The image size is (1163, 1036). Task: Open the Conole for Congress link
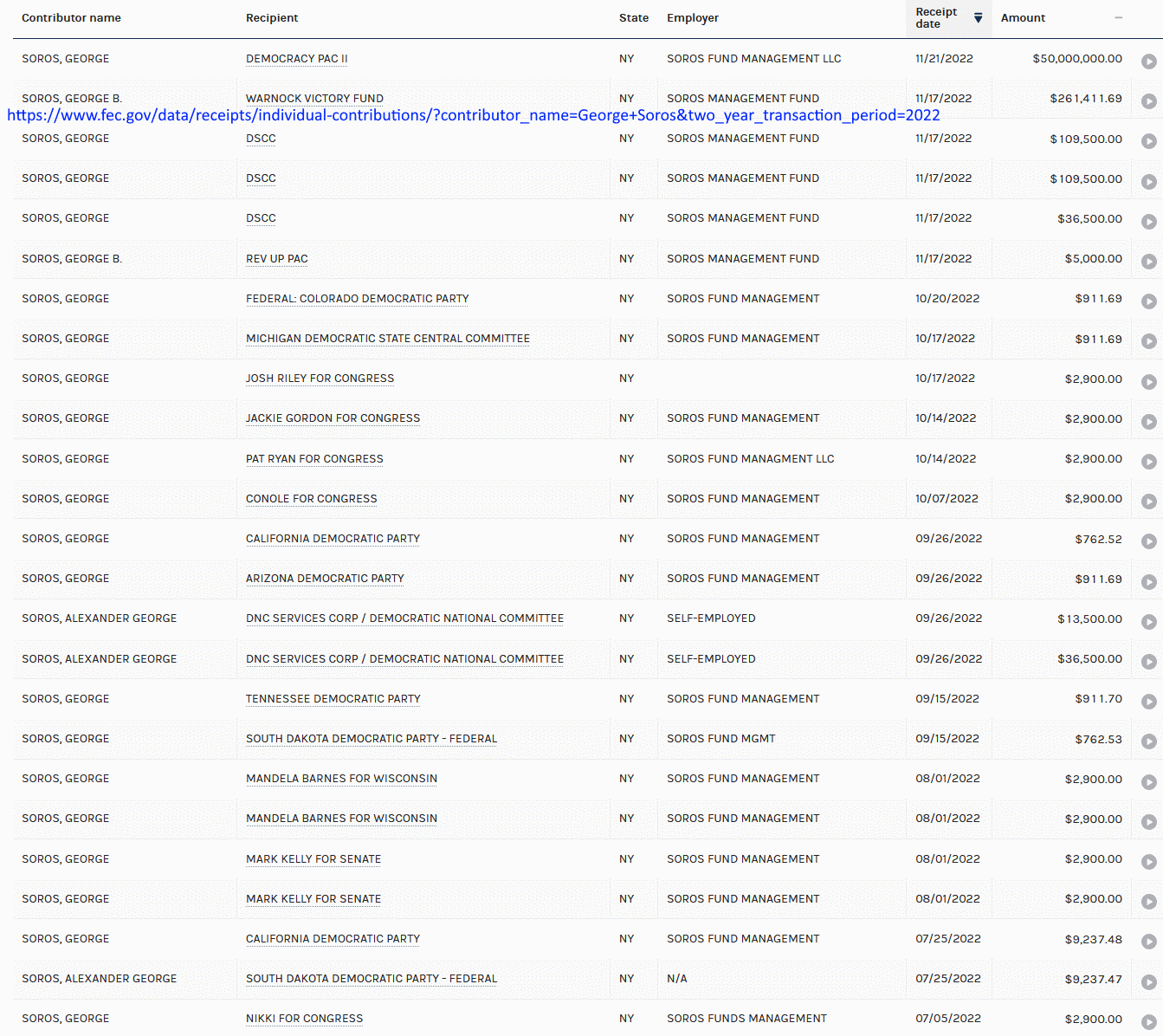pyautogui.click(x=312, y=499)
